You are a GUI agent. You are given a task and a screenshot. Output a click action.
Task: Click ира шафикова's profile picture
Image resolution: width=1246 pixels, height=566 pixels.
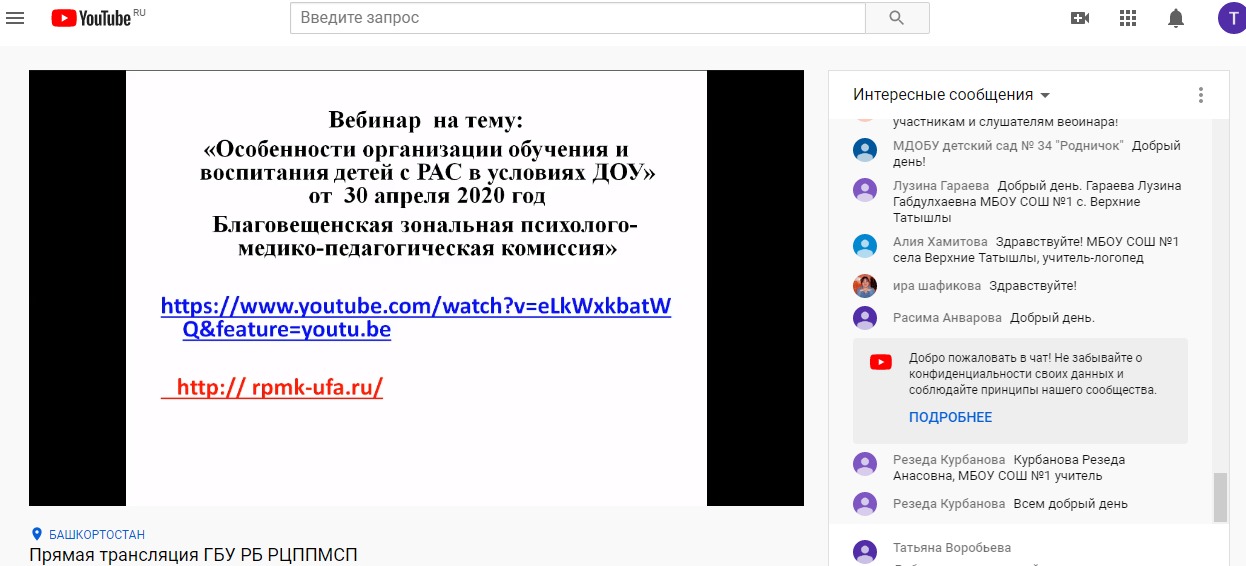865,286
